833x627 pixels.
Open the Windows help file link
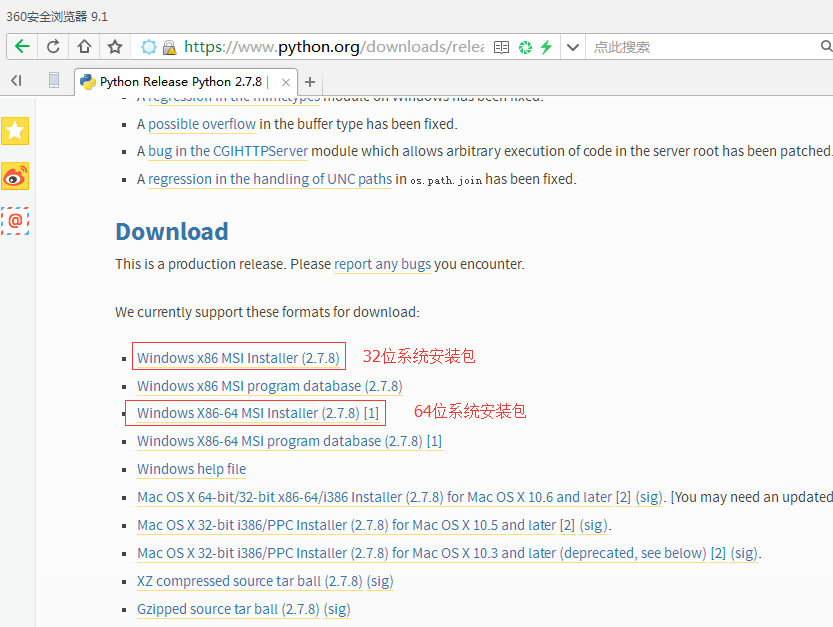click(x=191, y=469)
